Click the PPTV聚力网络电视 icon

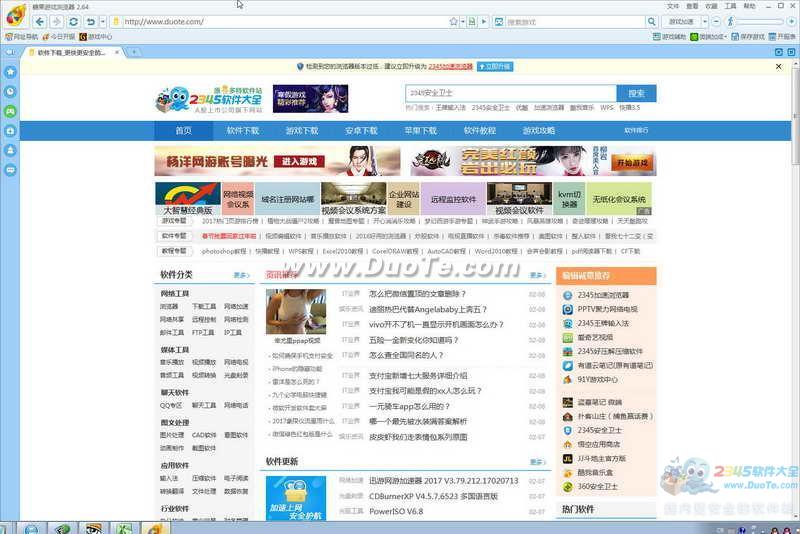pos(567,309)
